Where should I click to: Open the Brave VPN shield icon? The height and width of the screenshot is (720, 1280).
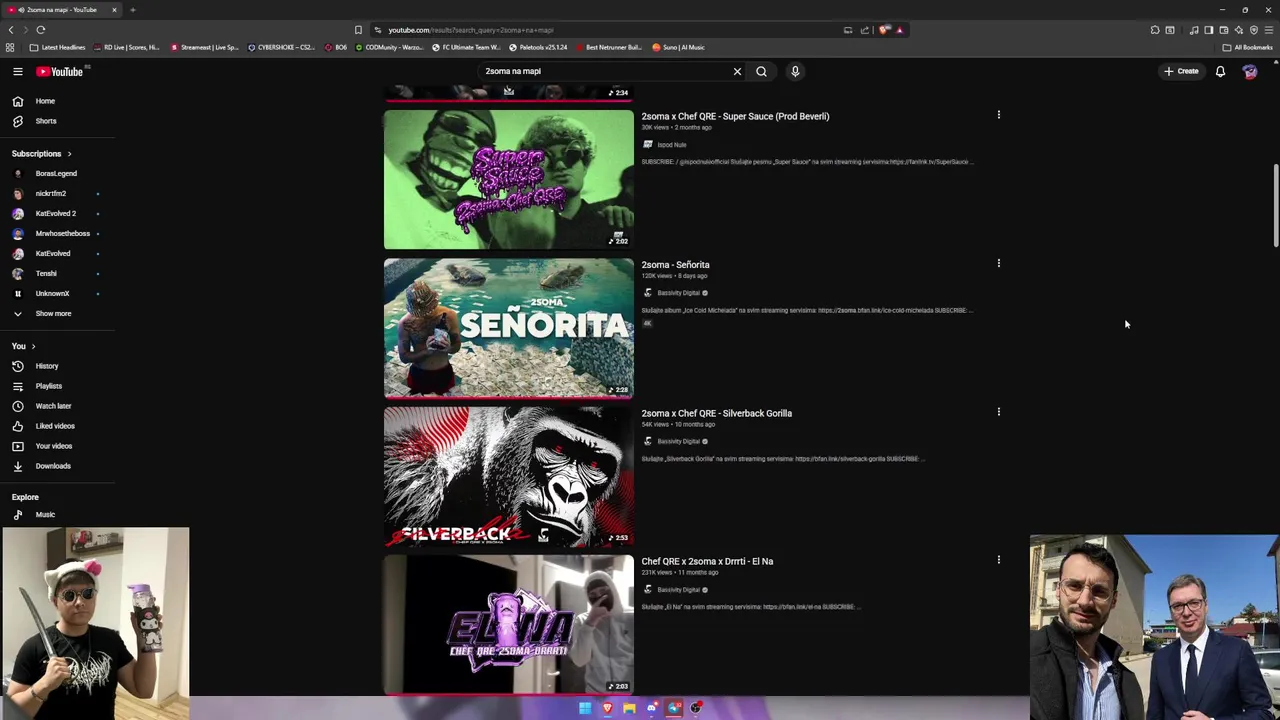pyautogui.click(x=1253, y=30)
